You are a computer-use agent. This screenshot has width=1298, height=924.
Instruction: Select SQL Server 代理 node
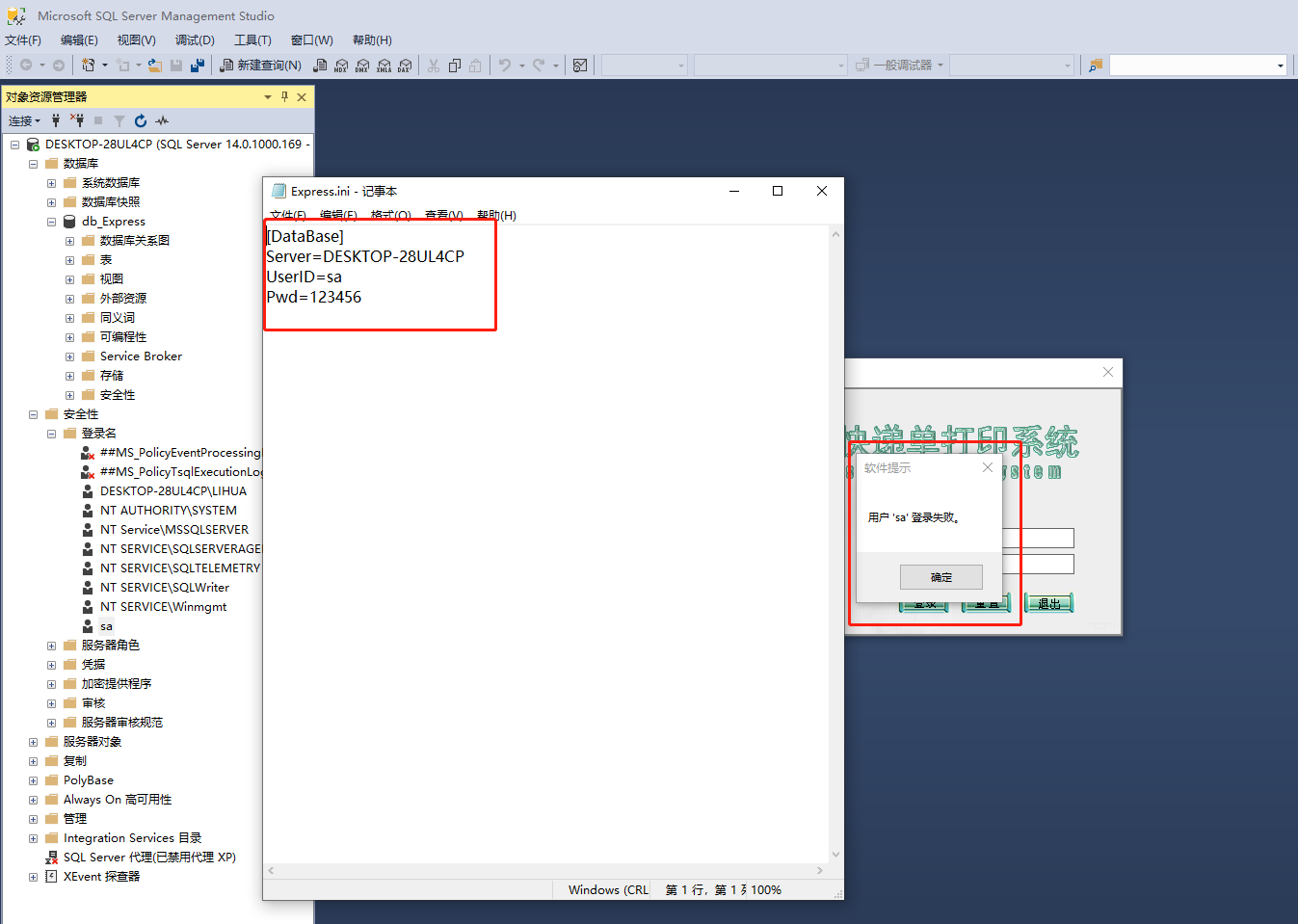point(149,858)
